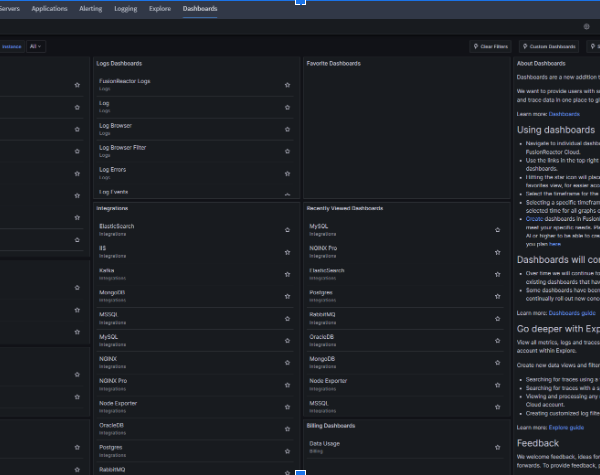Image resolution: width=600 pixels, height=475 pixels.
Task: Open the Log Browser Filter dashboard entry
Action: click(122, 147)
